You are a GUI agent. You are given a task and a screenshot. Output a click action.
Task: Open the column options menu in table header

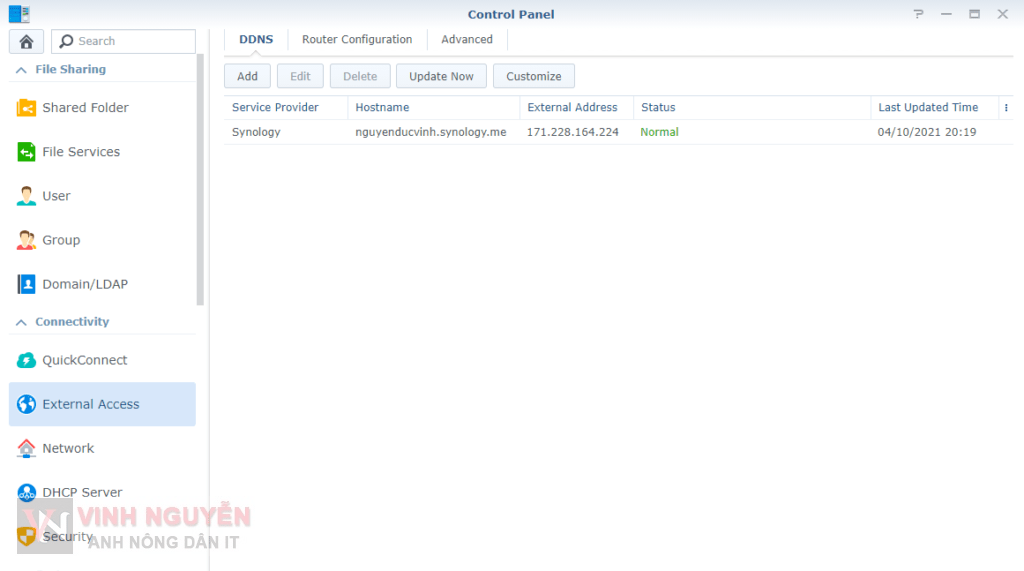coord(1006,108)
